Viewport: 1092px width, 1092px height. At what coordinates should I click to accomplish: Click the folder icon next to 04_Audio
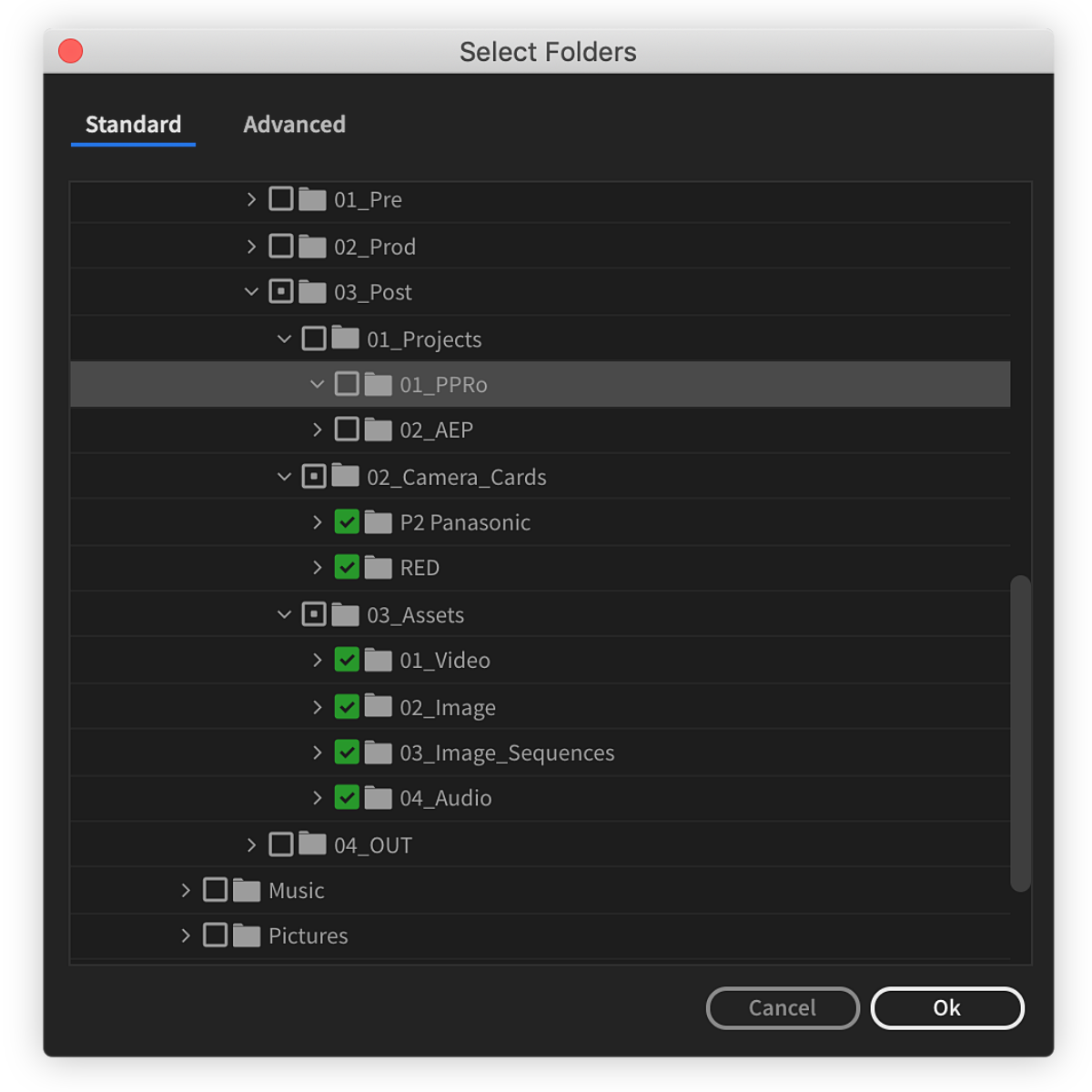[x=379, y=797]
